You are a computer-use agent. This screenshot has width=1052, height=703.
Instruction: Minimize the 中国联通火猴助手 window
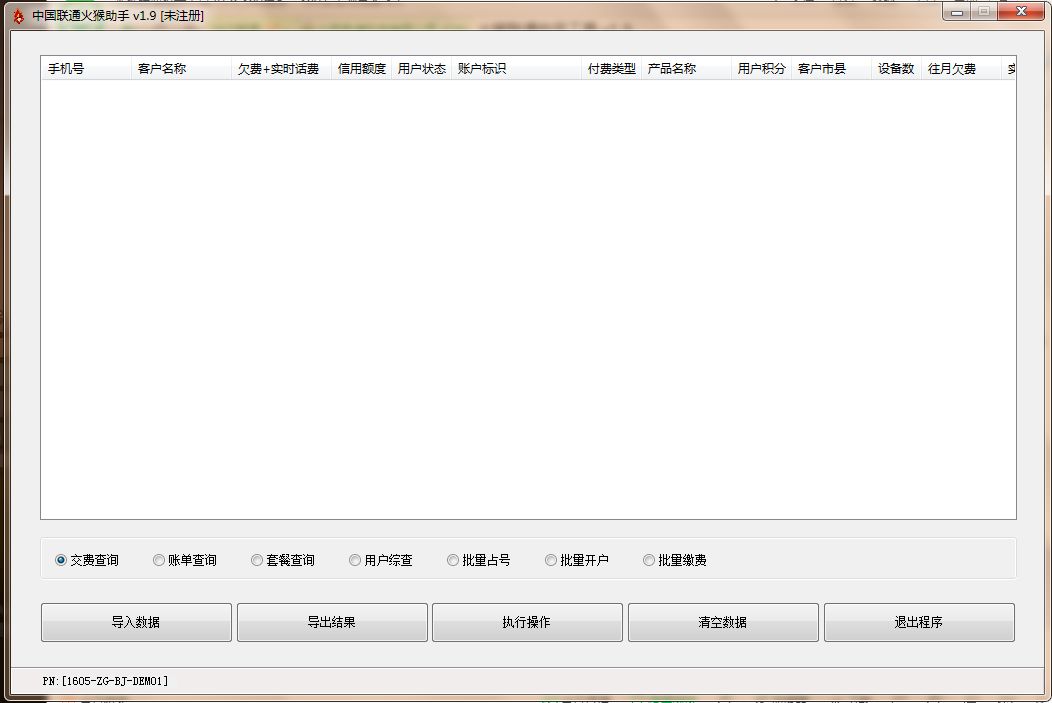tap(957, 11)
